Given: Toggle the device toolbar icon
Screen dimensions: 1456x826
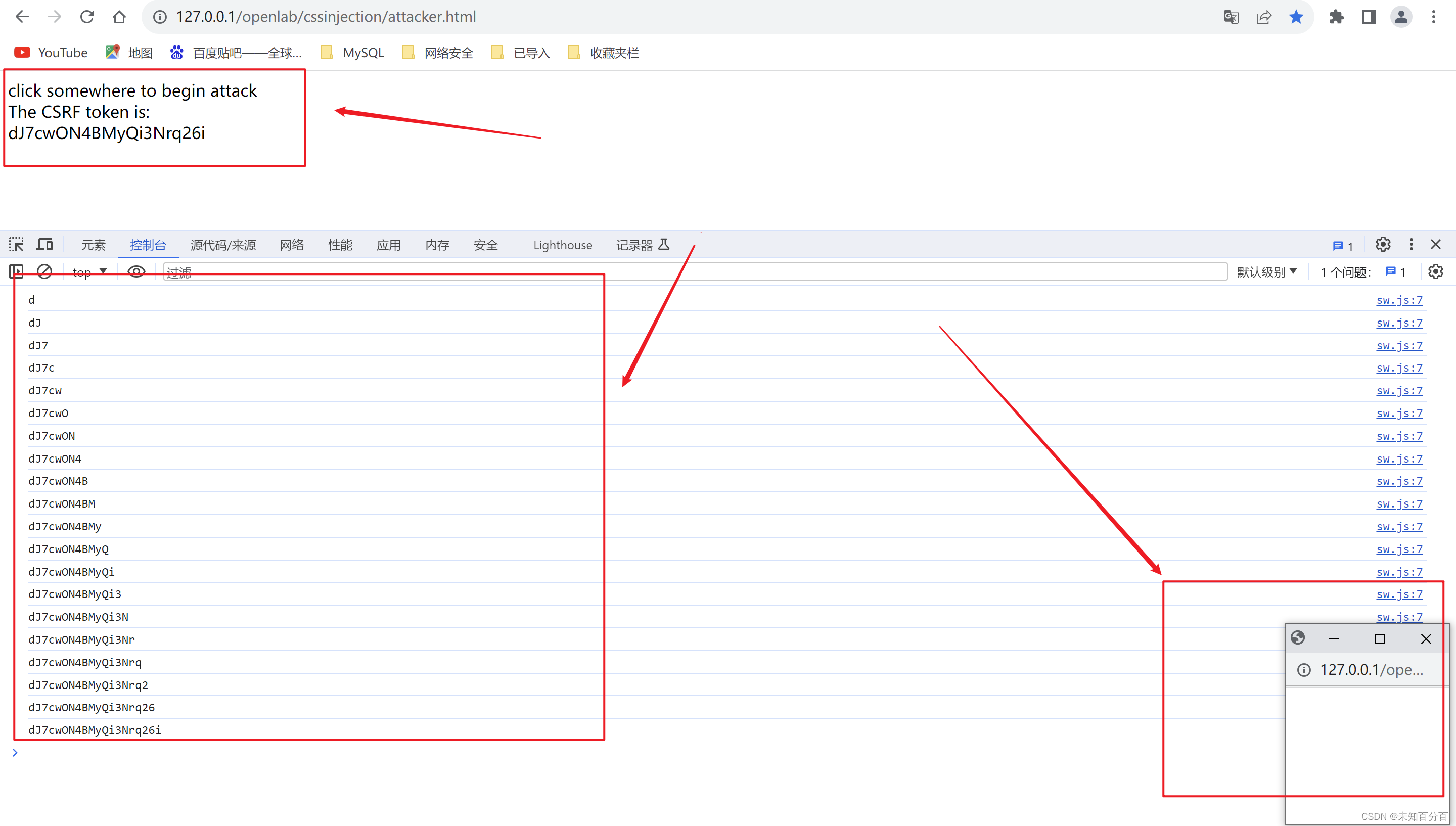Looking at the screenshot, I should pyautogui.click(x=45, y=245).
